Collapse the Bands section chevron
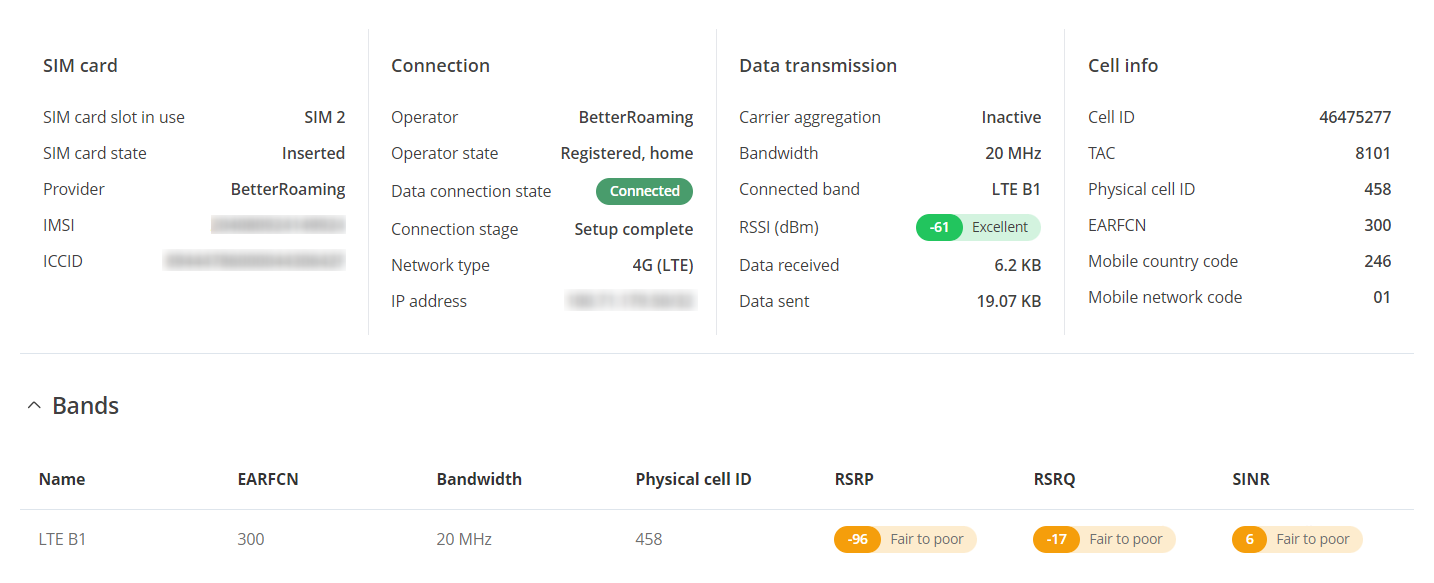This screenshot has height=583, width=1434. [x=34, y=406]
